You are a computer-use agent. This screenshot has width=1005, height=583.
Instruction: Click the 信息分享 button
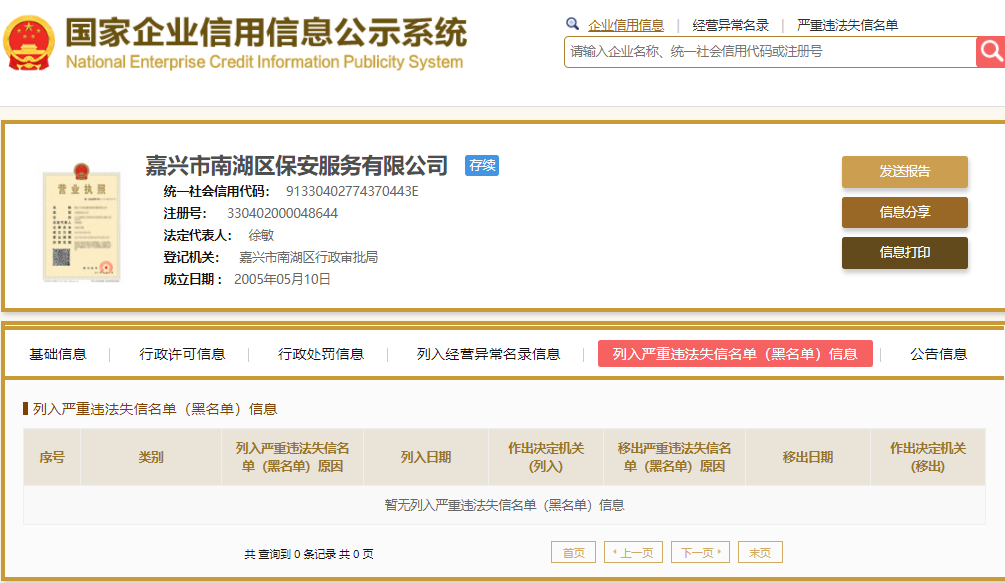[904, 212]
